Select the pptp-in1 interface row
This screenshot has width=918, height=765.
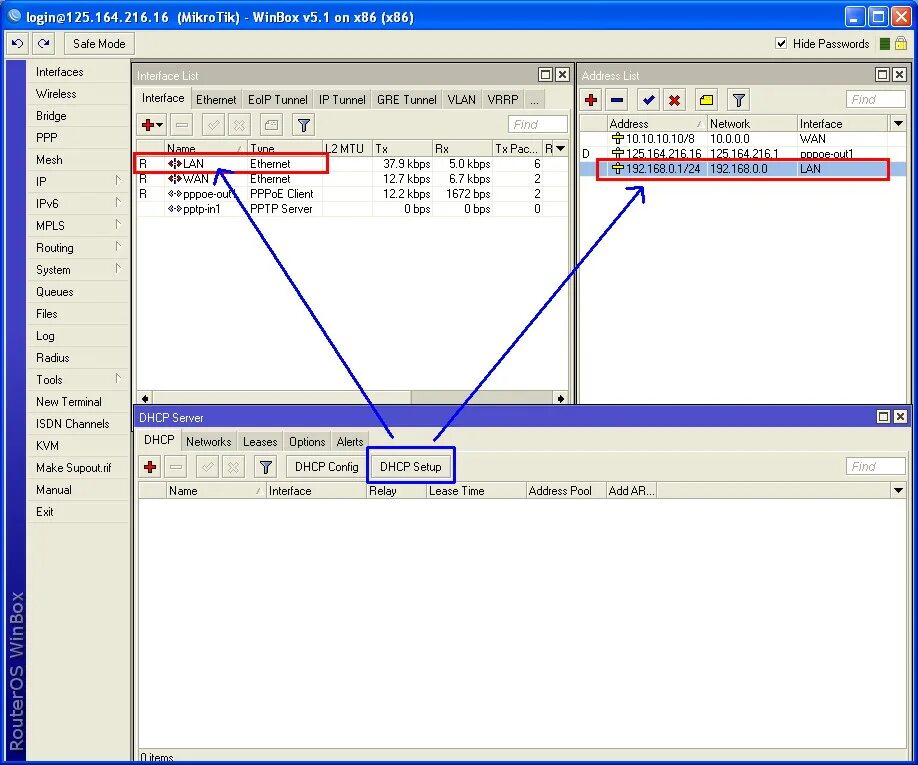click(352, 209)
